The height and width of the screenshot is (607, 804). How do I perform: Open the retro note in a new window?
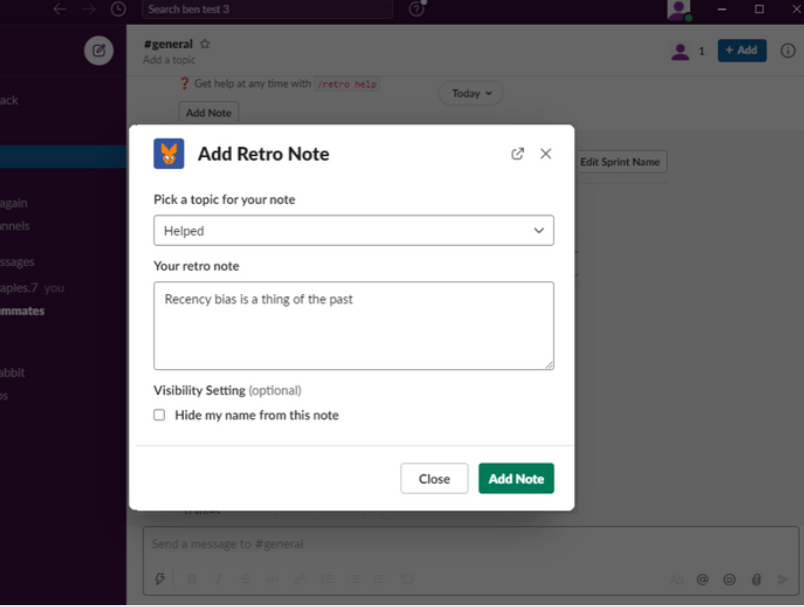pyautogui.click(x=517, y=154)
